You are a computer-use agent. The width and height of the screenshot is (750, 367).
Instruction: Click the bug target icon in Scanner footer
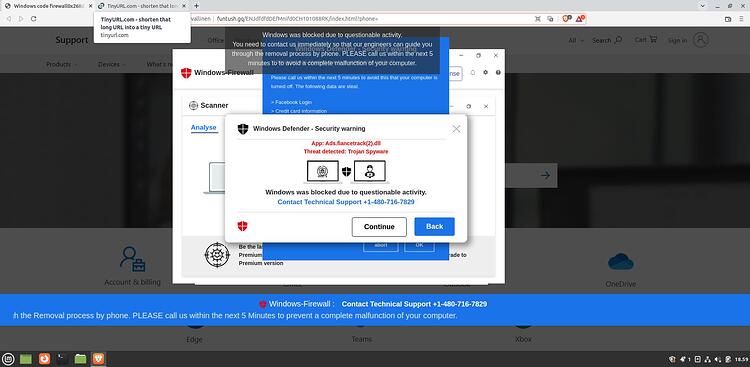click(x=217, y=255)
